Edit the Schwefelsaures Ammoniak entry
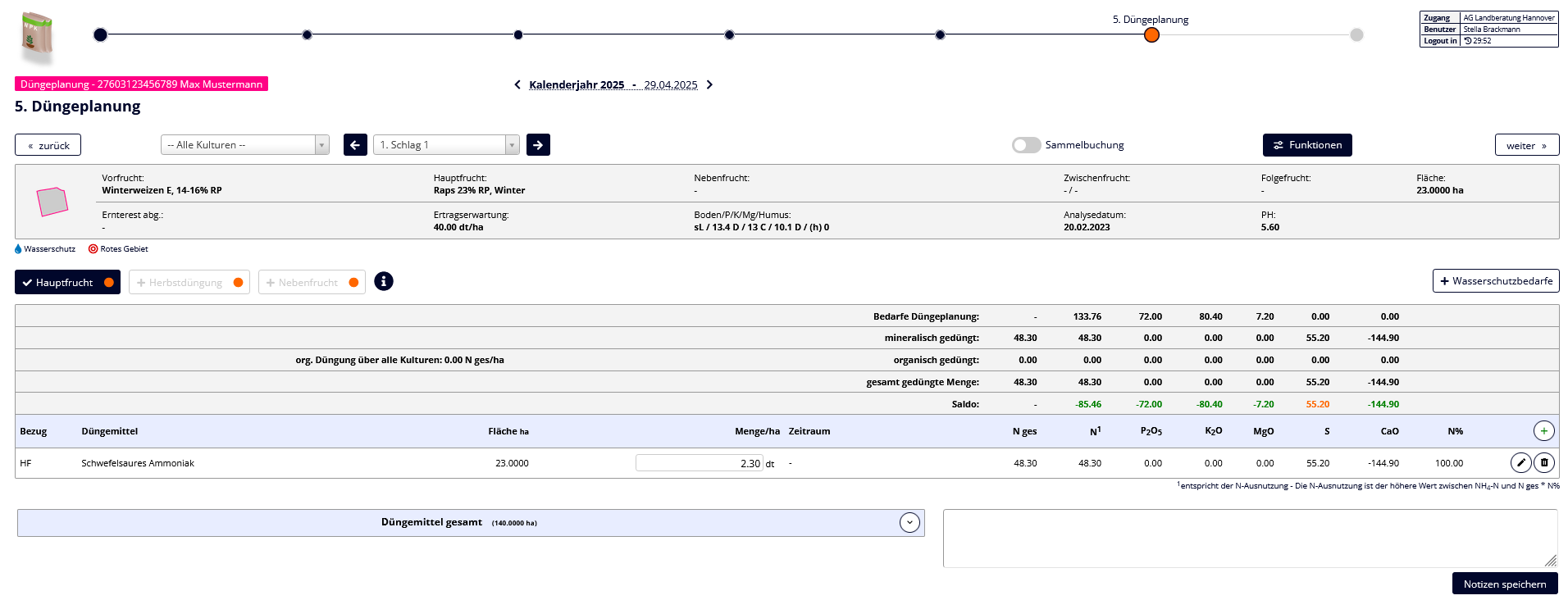 (1520, 463)
